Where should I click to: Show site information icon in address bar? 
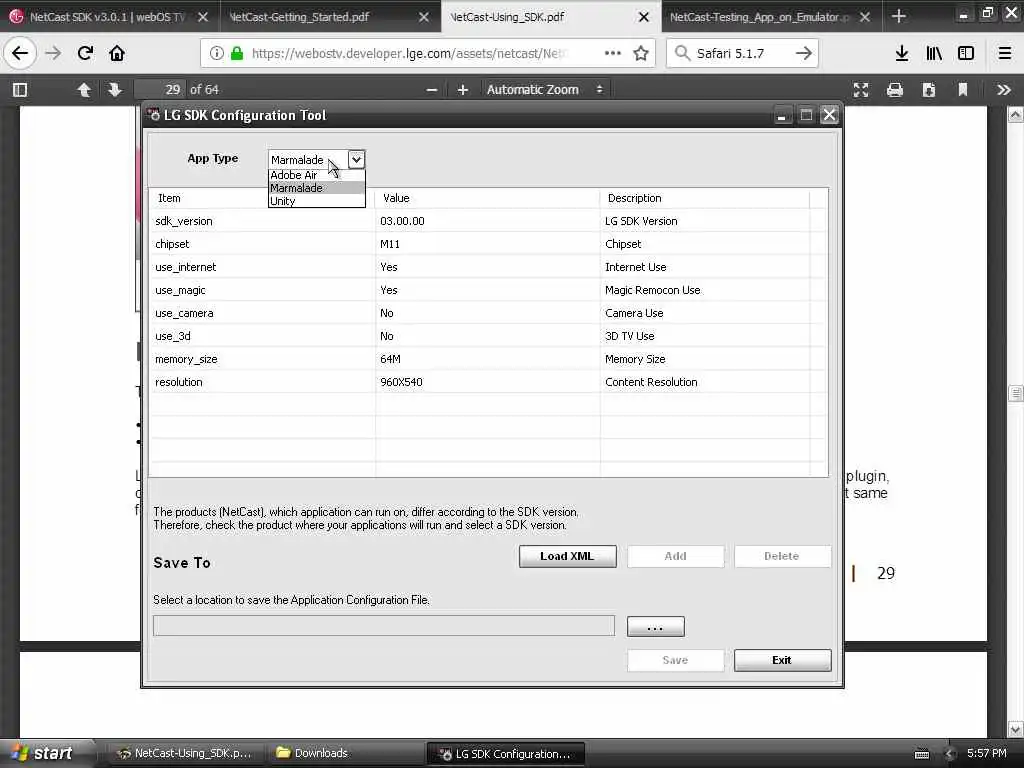coord(216,53)
